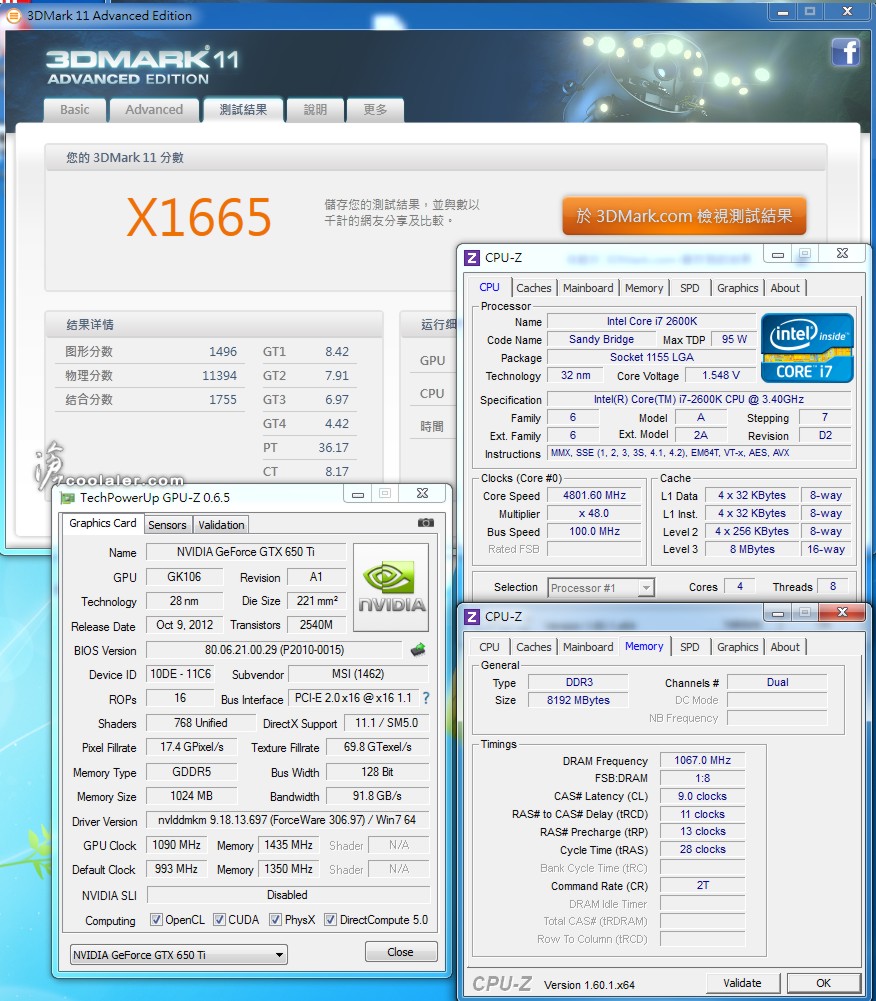This screenshot has width=876, height=1001.
Task: Click the Core Speed value 4801.60 MHz
Action: tap(594, 495)
